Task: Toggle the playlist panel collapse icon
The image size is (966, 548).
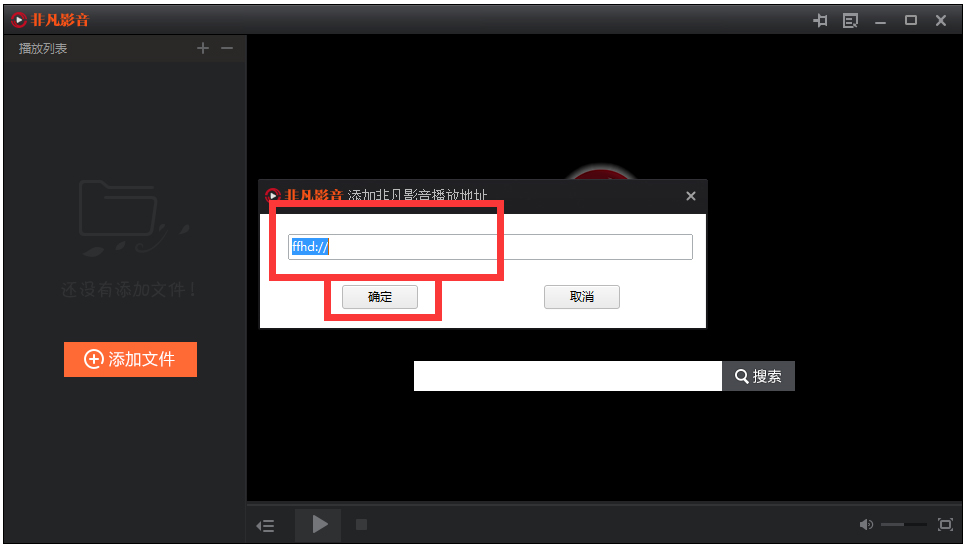Action: click(266, 525)
